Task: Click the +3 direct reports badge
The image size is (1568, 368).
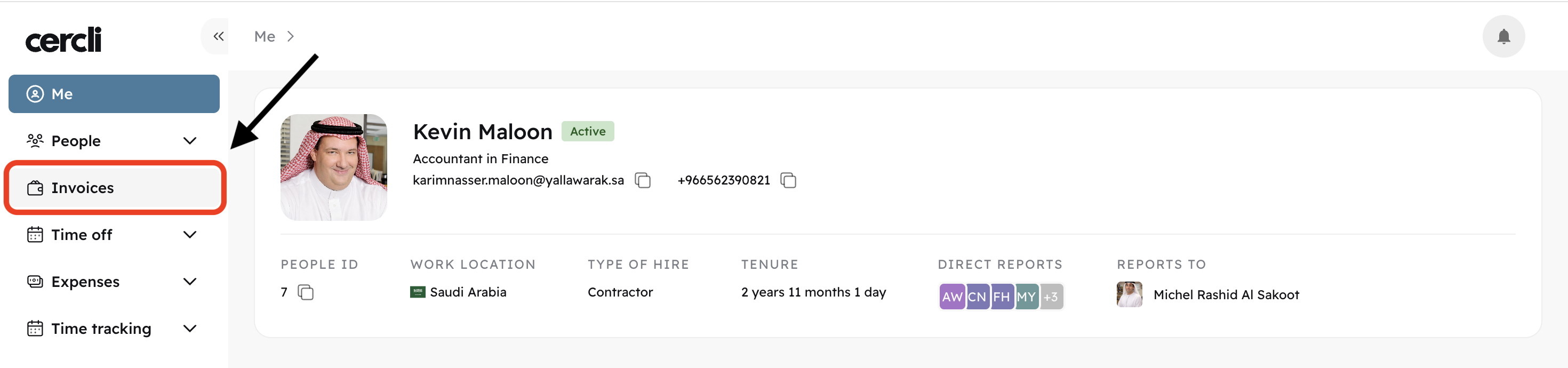Action: (x=1051, y=296)
